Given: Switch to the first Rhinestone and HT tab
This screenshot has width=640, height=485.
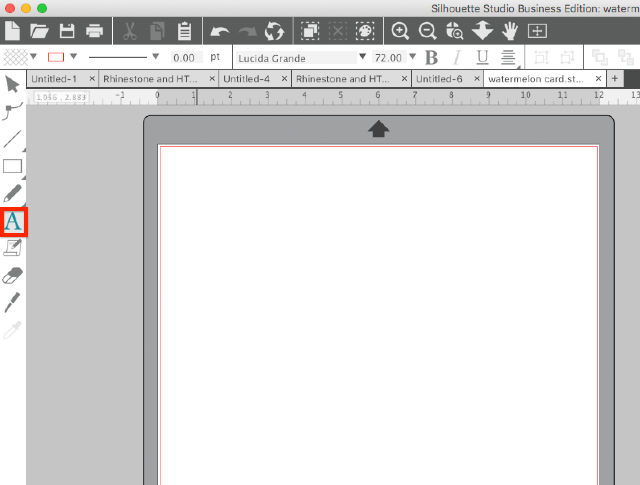Looking at the screenshot, I should (x=150, y=79).
